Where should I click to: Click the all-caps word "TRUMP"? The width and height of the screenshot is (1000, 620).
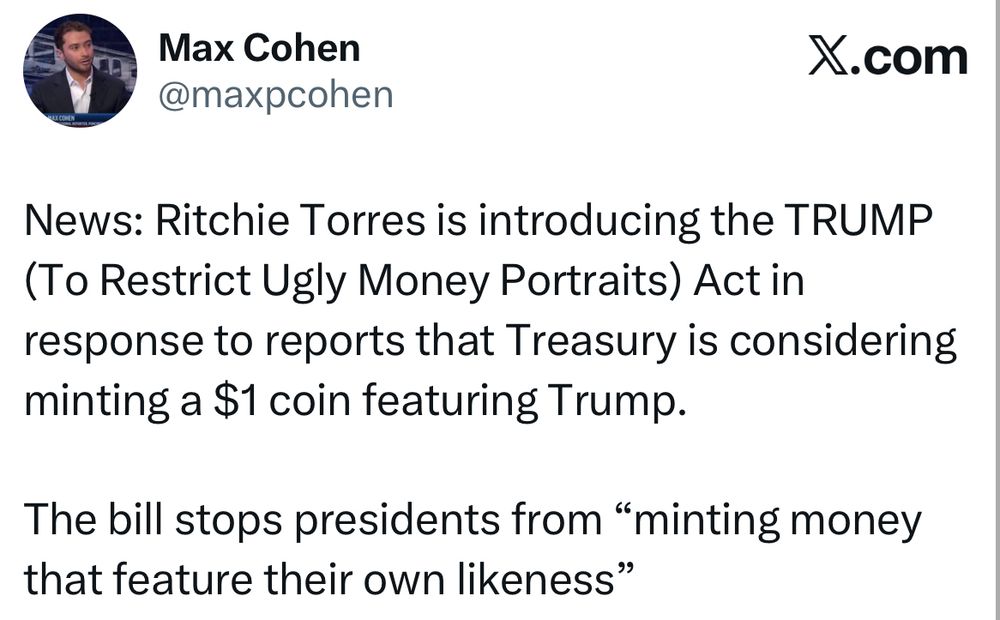coord(858,220)
